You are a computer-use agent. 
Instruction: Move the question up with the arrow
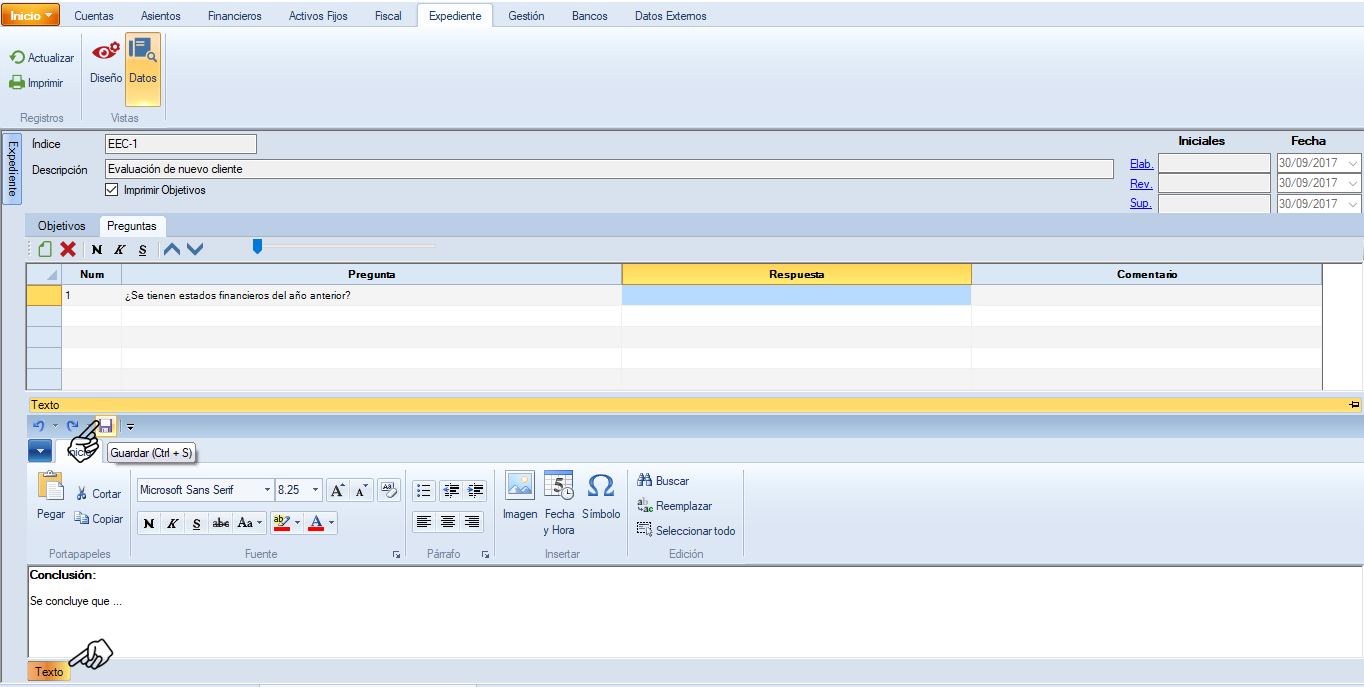[172, 249]
